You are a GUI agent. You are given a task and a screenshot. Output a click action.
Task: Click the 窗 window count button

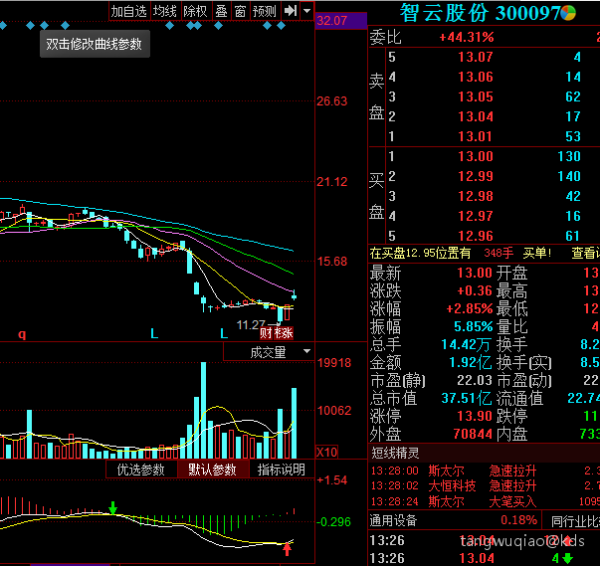point(240,11)
